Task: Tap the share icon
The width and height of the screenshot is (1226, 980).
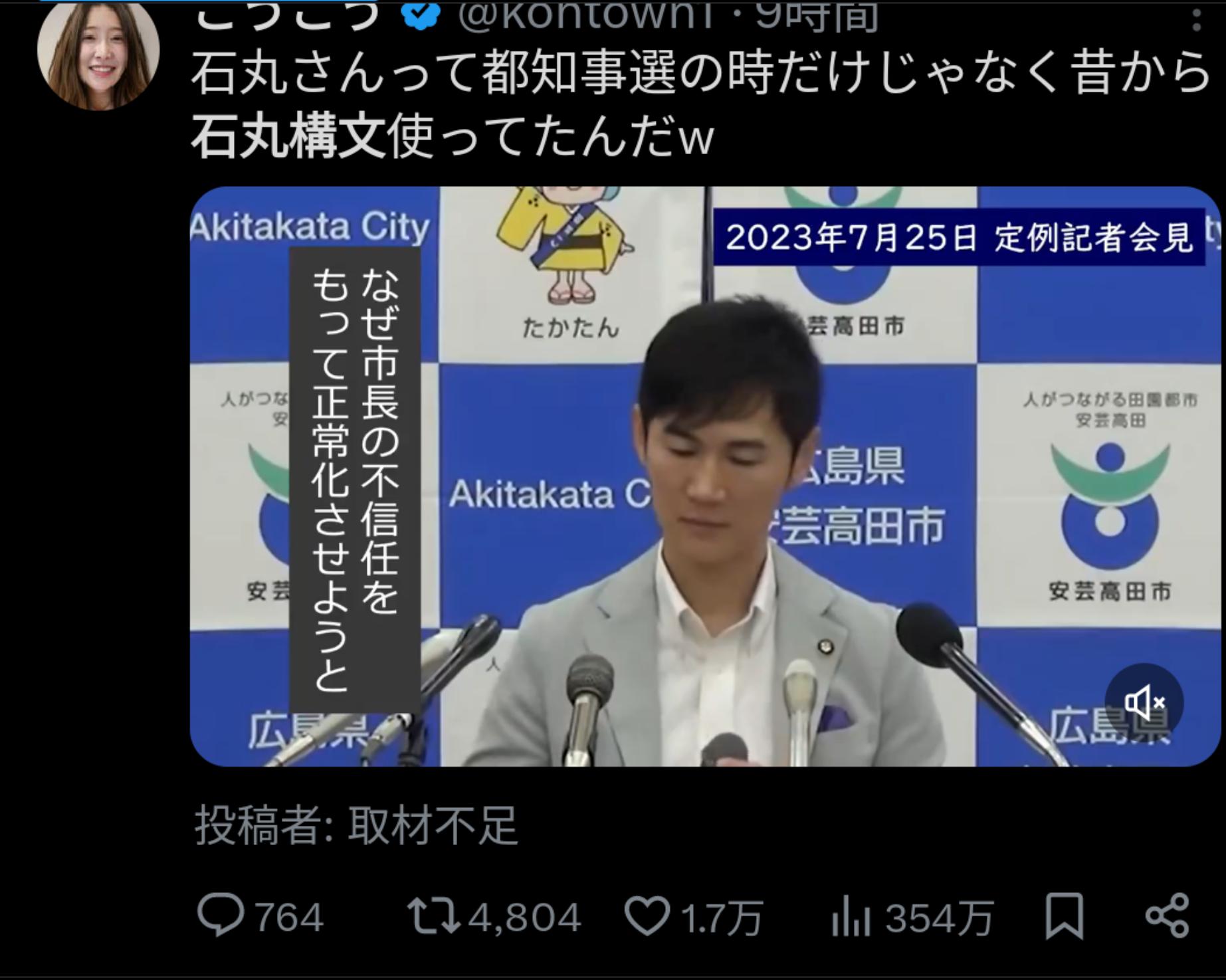Action: [x=1168, y=916]
